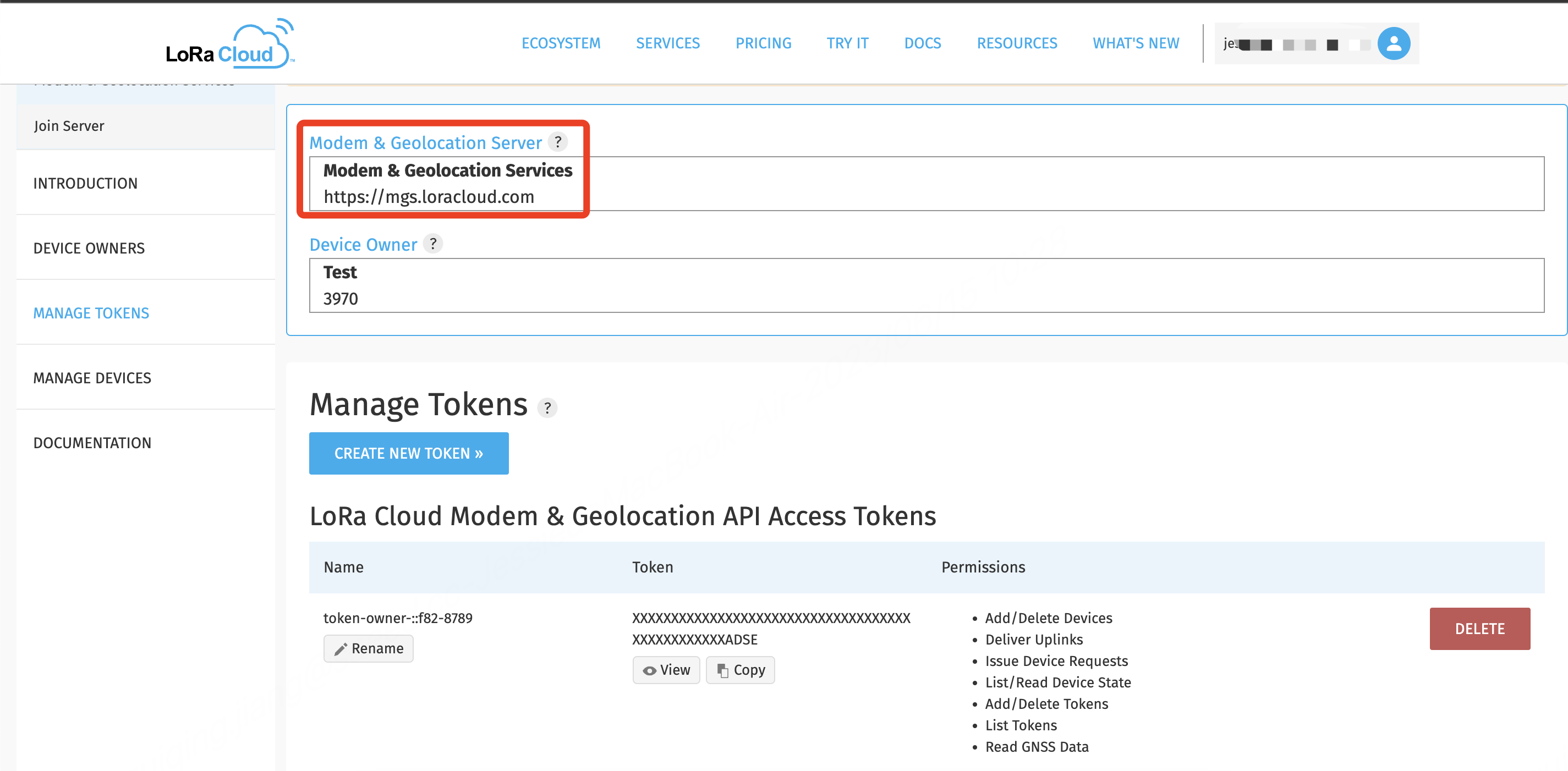Viewport: 1568px width, 771px height.
Task: Create a new token
Action: click(408, 453)
